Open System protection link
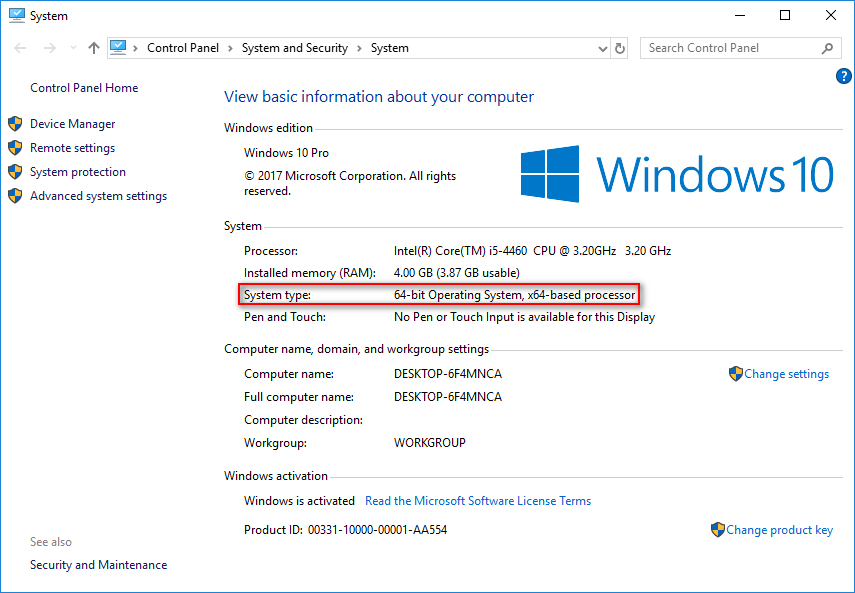 pos(78,172)
